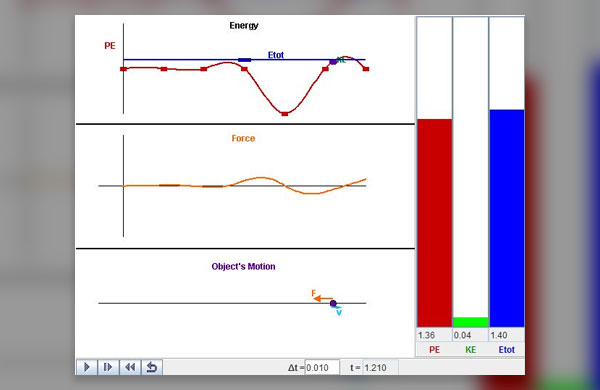The height and width of the screenshot is (390, 600).
Task: Click the PE value 1.36 readout
Action: 426,336
